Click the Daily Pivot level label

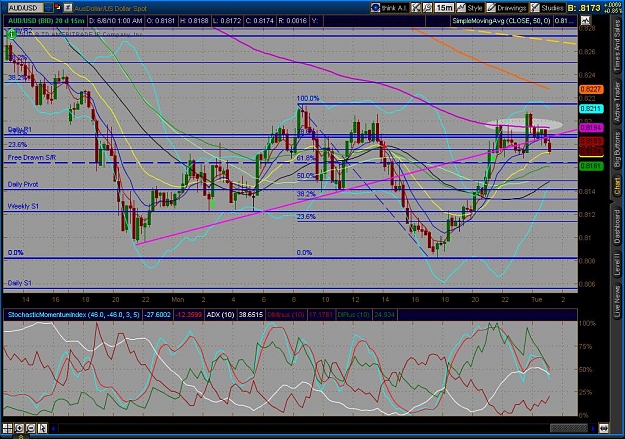coord(23,184)
